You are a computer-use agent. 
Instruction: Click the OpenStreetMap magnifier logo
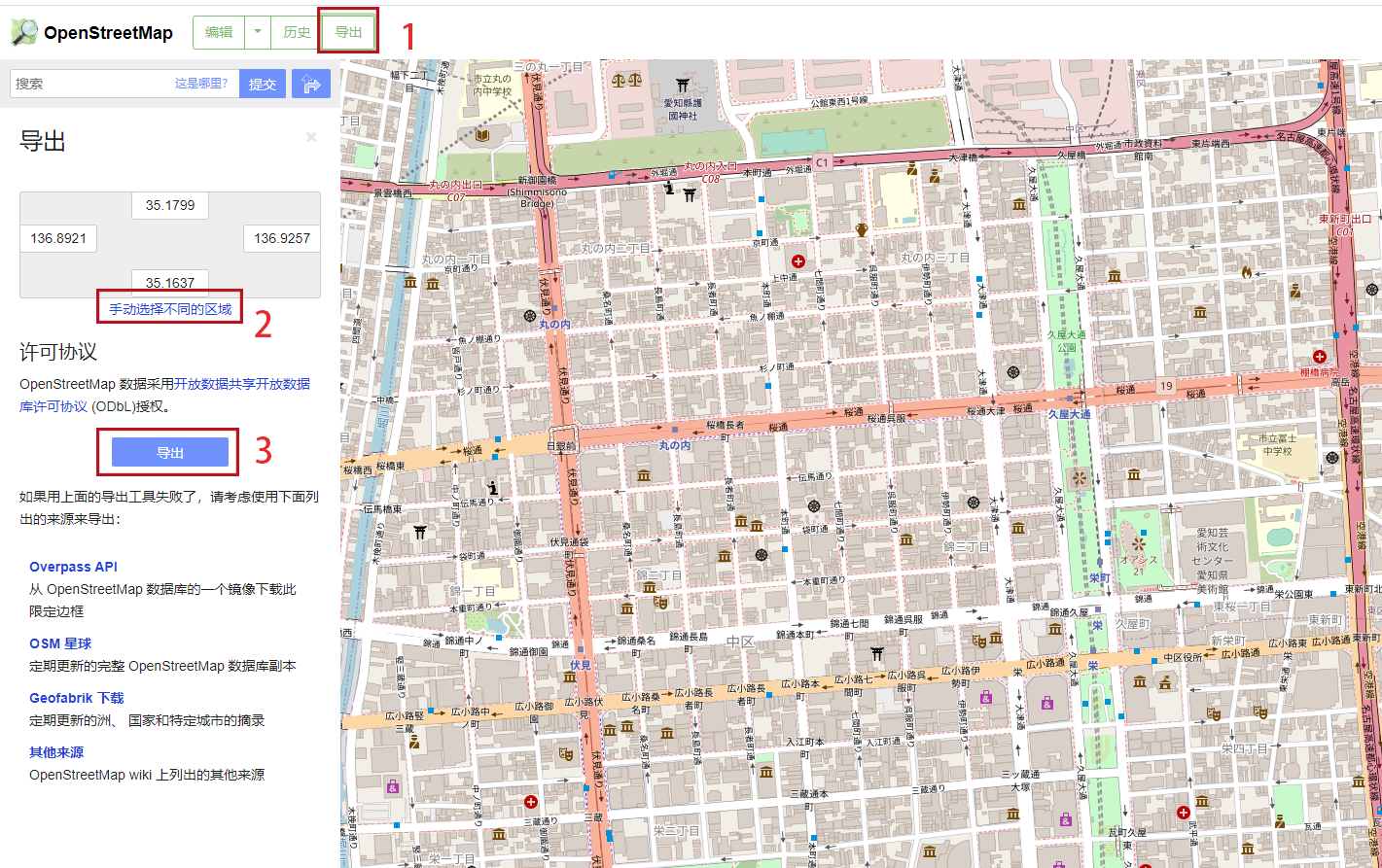(23, 32)
